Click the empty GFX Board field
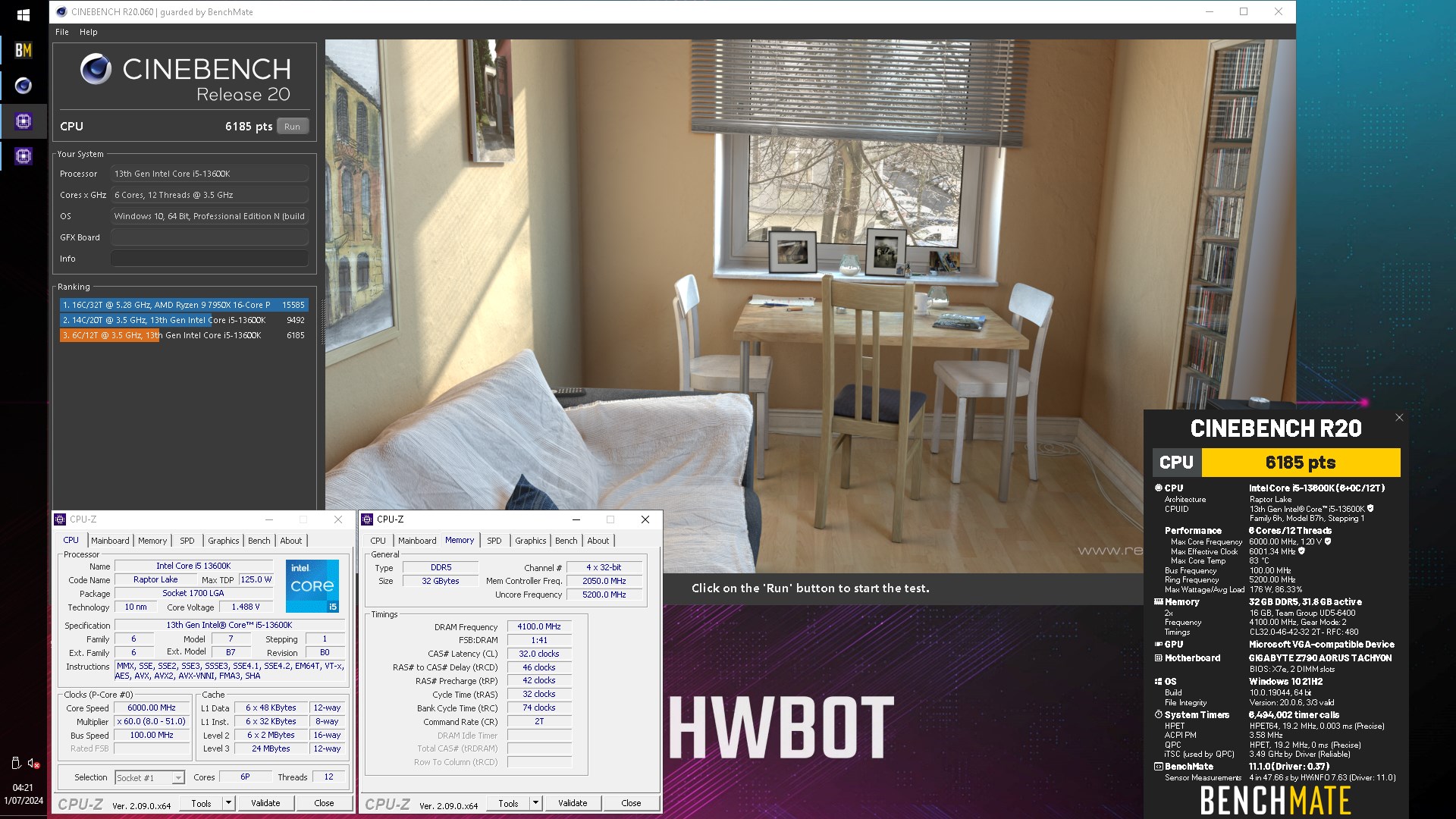This screenshot has width=1456, height=819. click(209, 237)
